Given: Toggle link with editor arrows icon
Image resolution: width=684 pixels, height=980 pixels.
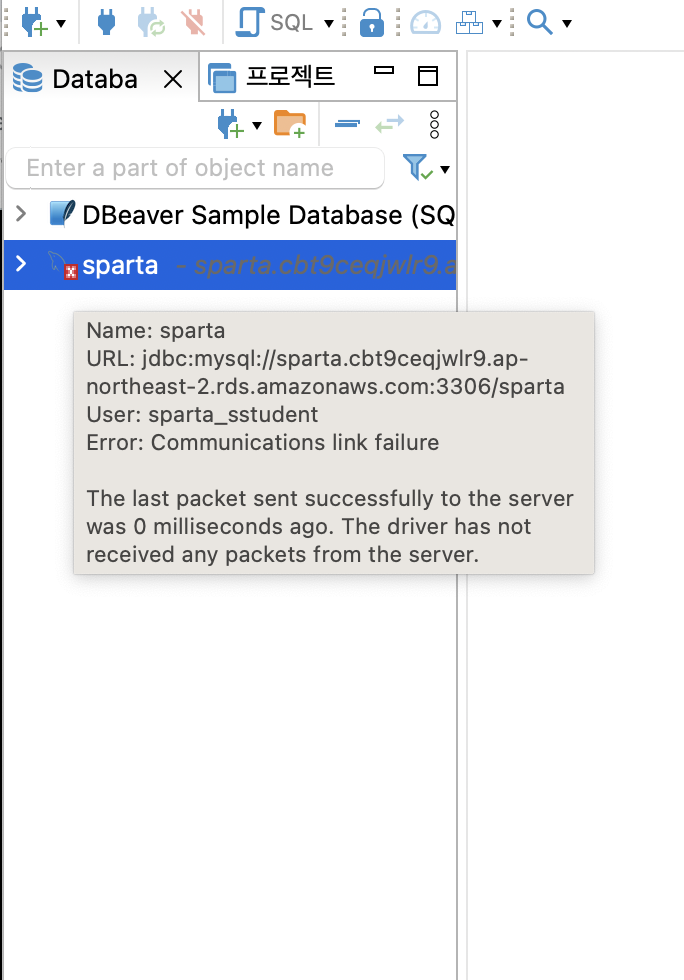Looking at the screenshot, I should point(390,124).
